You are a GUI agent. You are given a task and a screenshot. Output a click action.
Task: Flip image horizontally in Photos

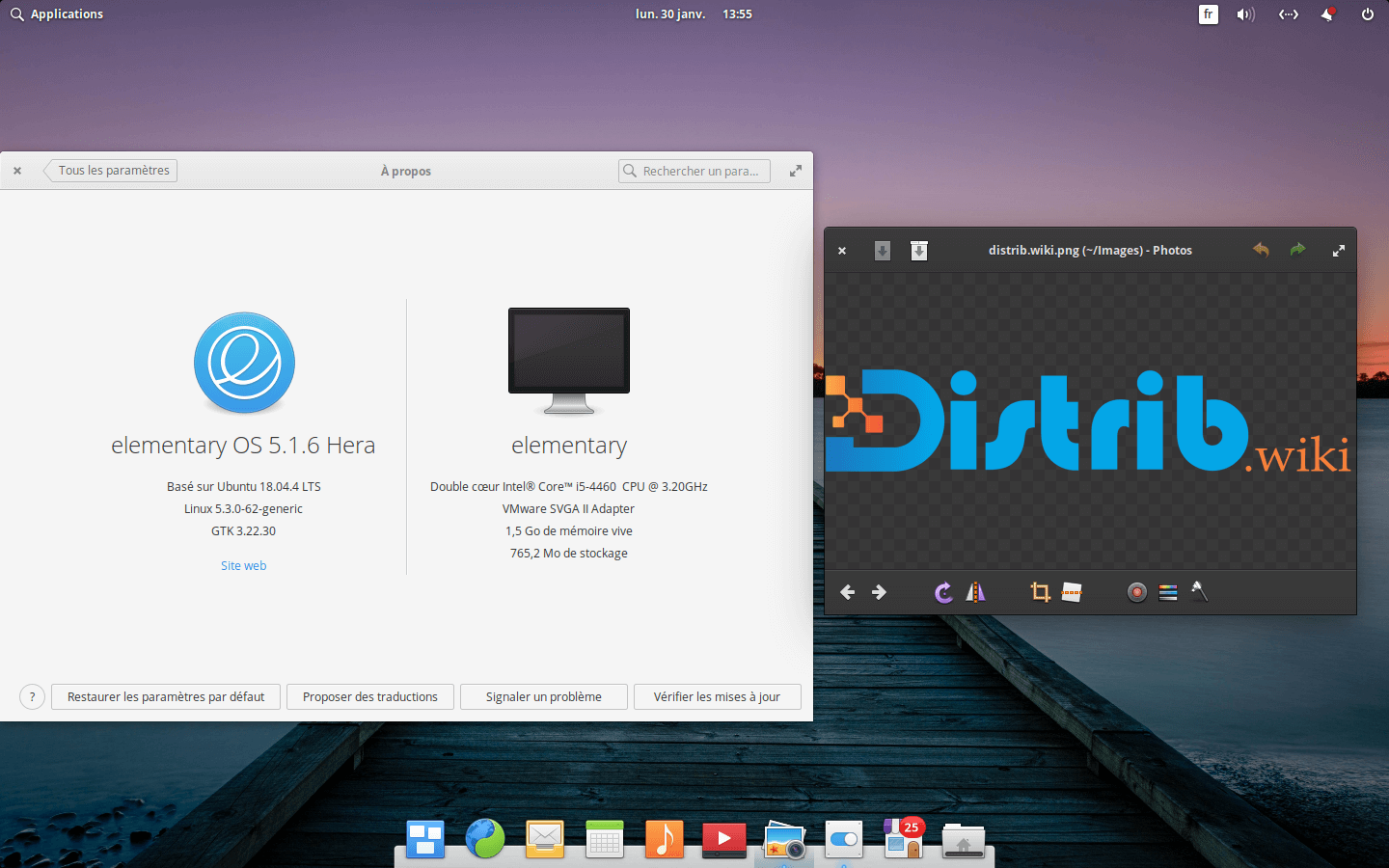coord(975,592)
